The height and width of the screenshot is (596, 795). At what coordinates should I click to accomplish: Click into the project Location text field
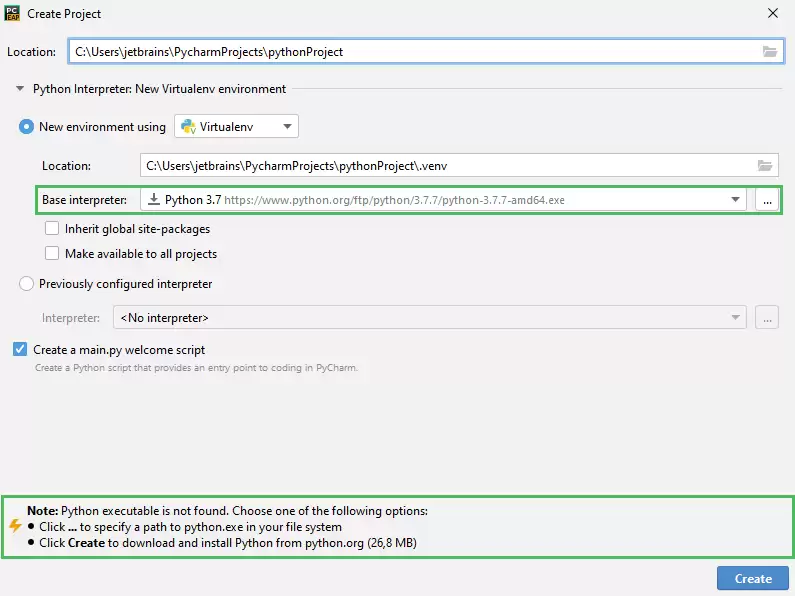[x=426, y=51]
